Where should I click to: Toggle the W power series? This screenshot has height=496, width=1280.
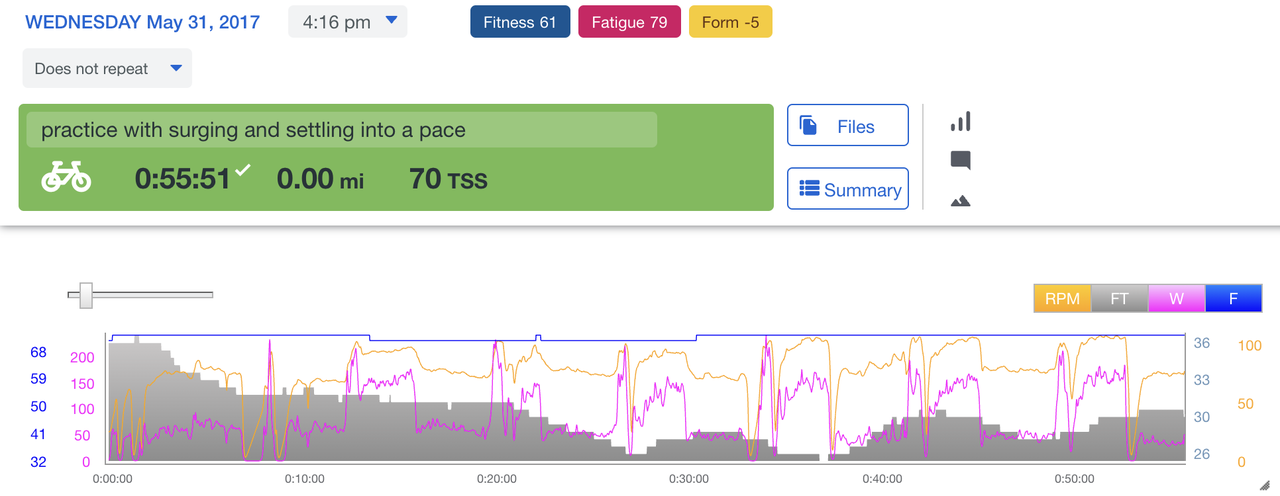[1177, 298]
